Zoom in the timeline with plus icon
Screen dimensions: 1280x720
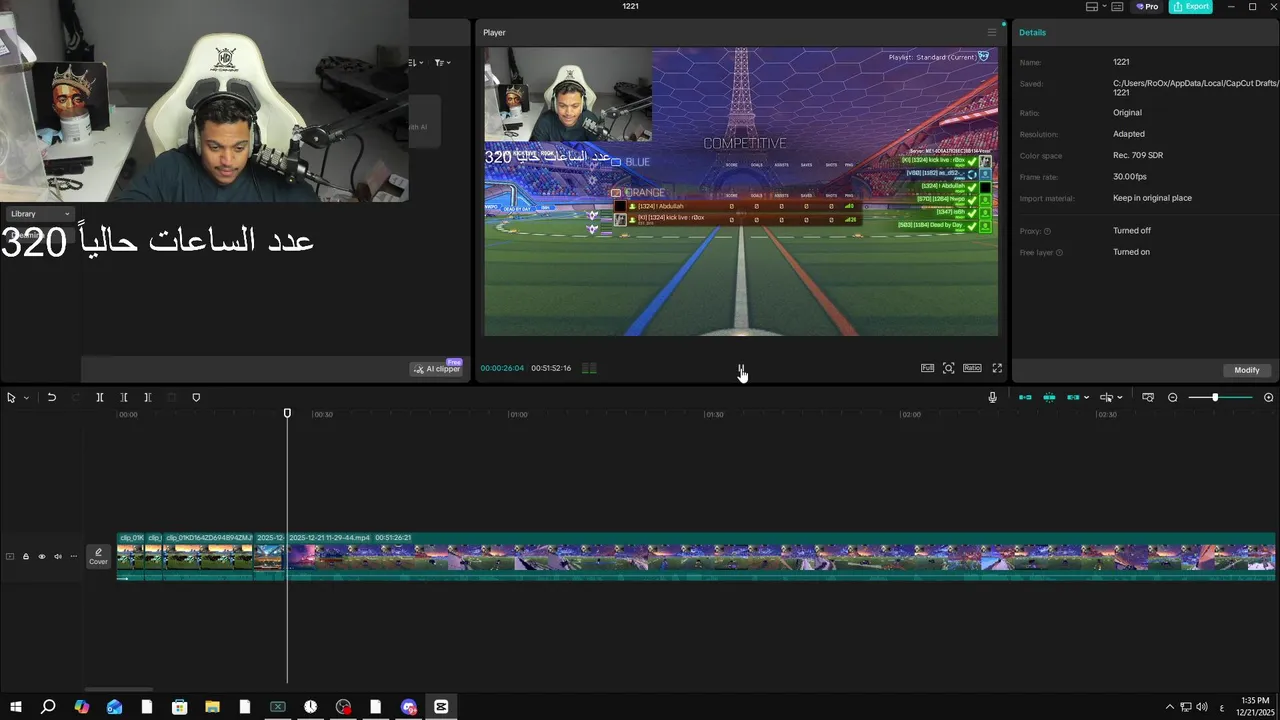coord(1269,397)
